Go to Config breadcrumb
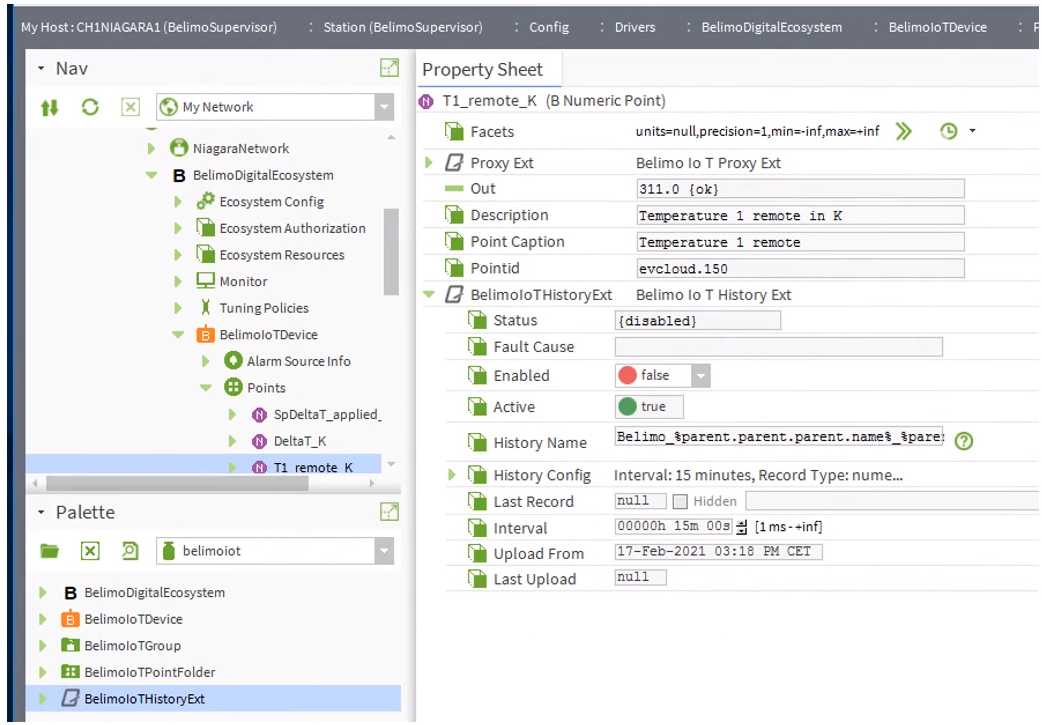This screenshot has height=725, width=1042. pyautogui.click(x=549, y=27)
